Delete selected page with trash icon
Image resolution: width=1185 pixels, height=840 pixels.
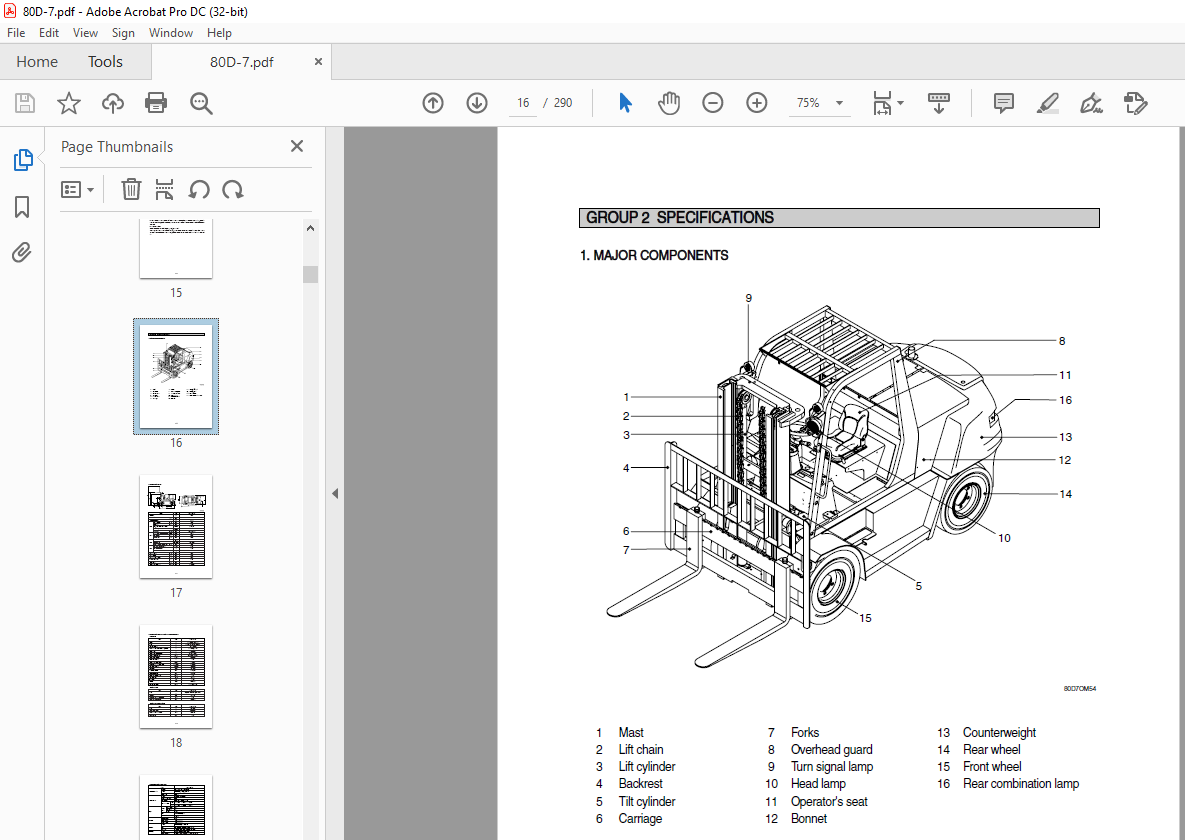point(131,190)
